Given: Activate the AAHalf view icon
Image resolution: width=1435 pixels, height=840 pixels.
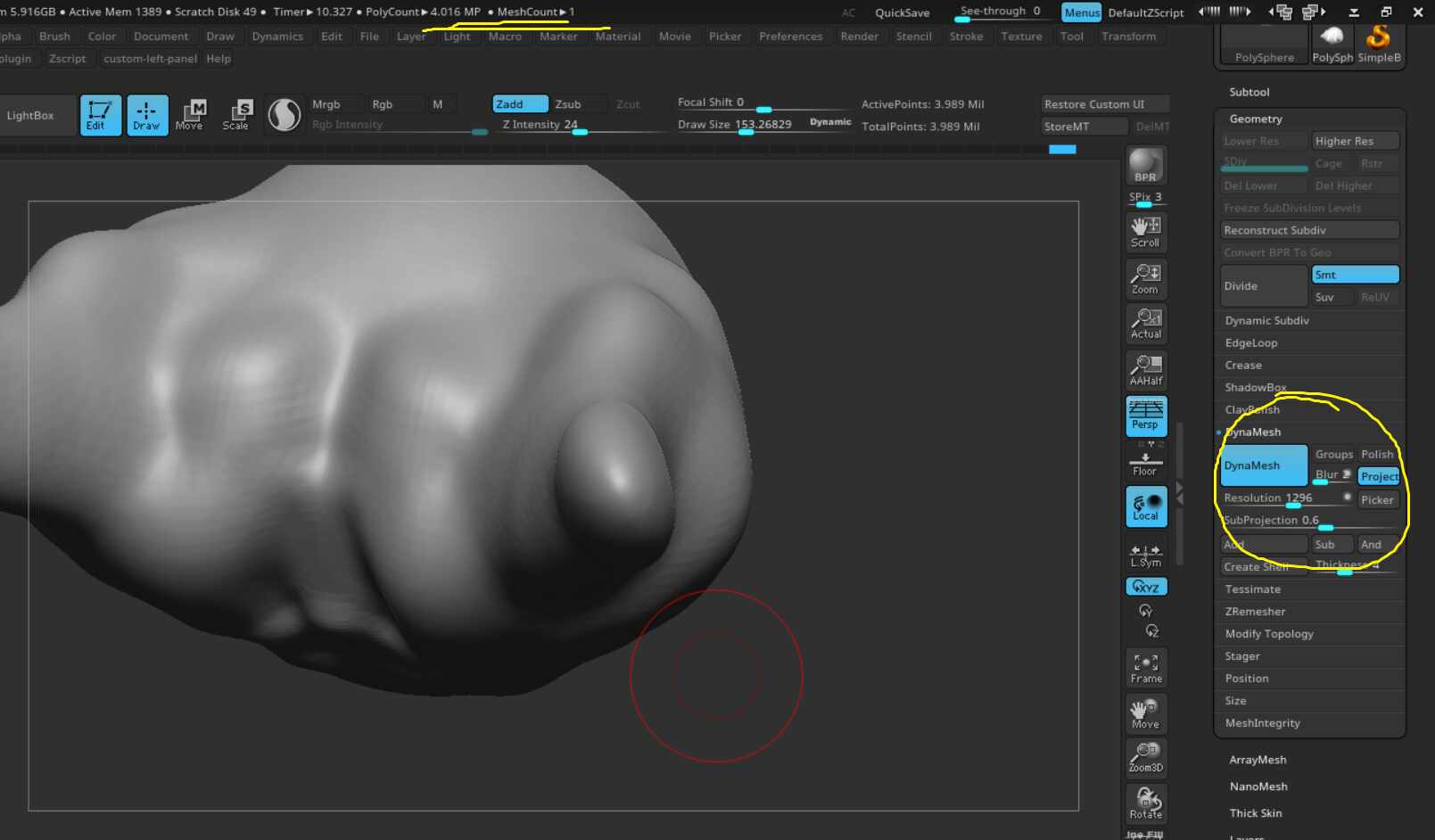Looking at the screenshot, I should [x=1146, y=369].
